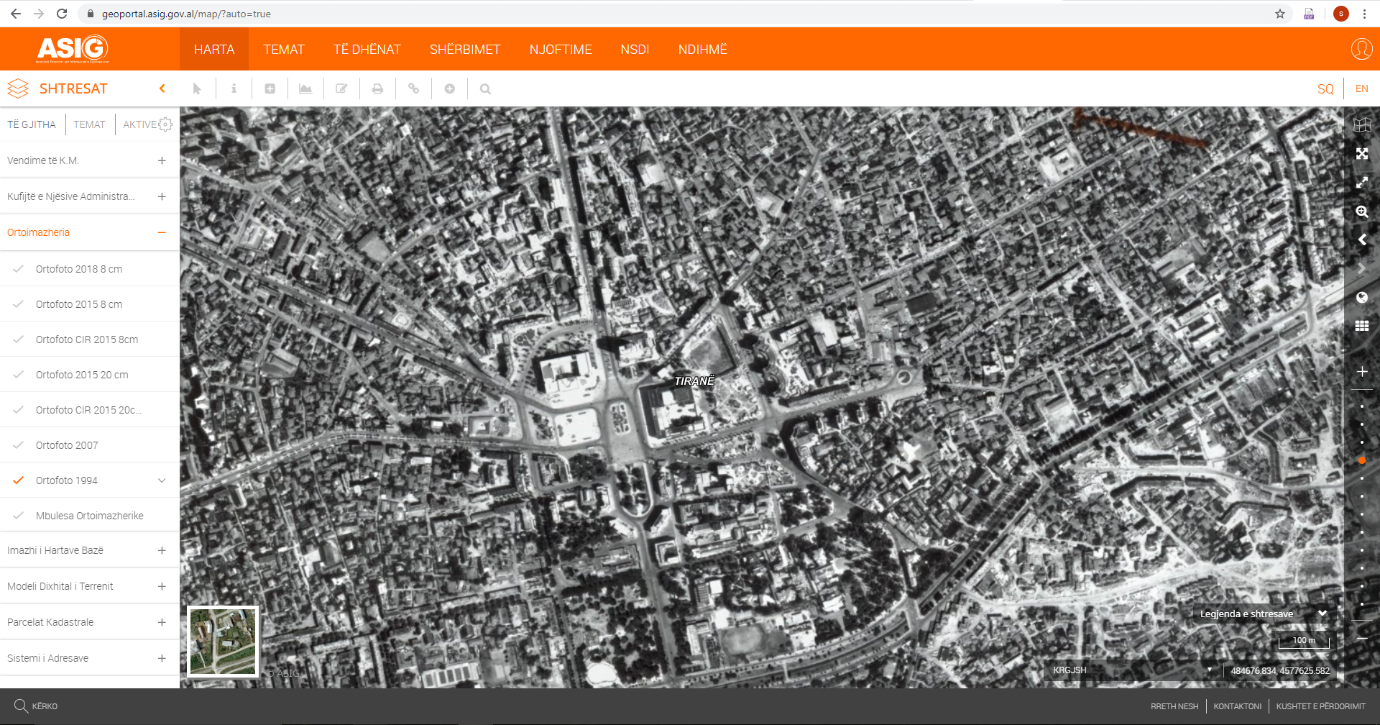This screenshot has width=1380, height=725.
Task: Click the ASIG logo
Action: (x=72, y=49)
